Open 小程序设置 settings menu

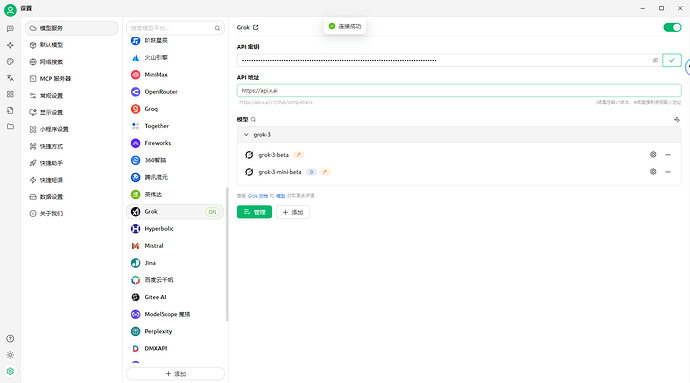coord(72,129)
